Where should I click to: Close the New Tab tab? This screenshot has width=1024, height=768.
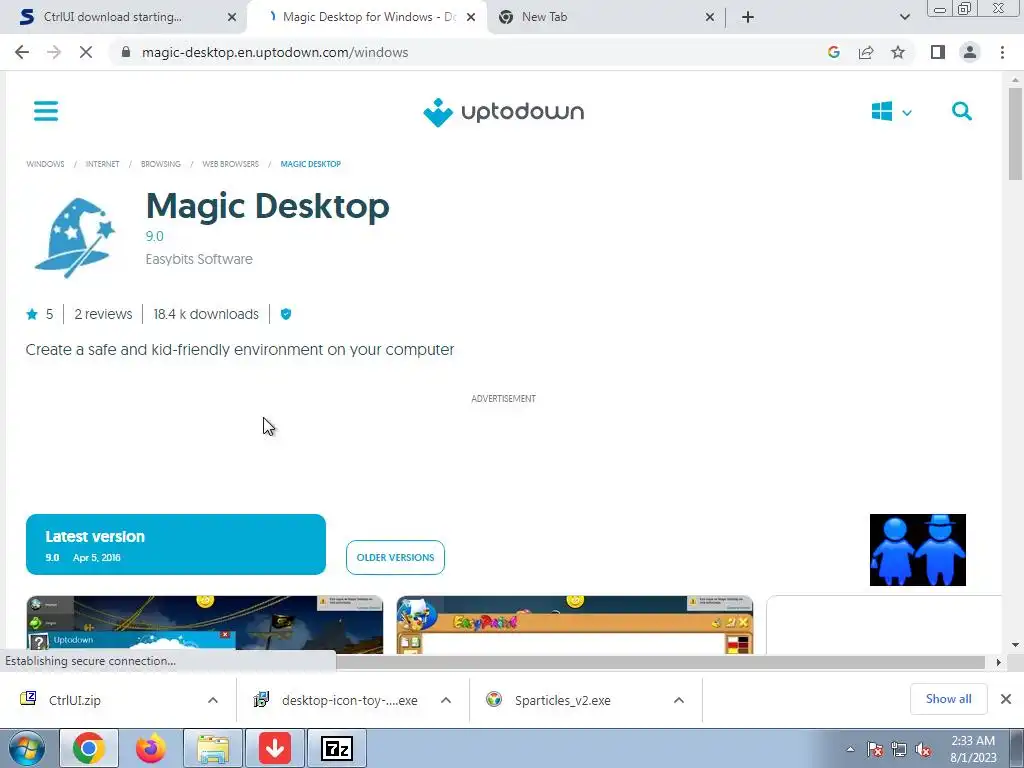click(710, 17)
